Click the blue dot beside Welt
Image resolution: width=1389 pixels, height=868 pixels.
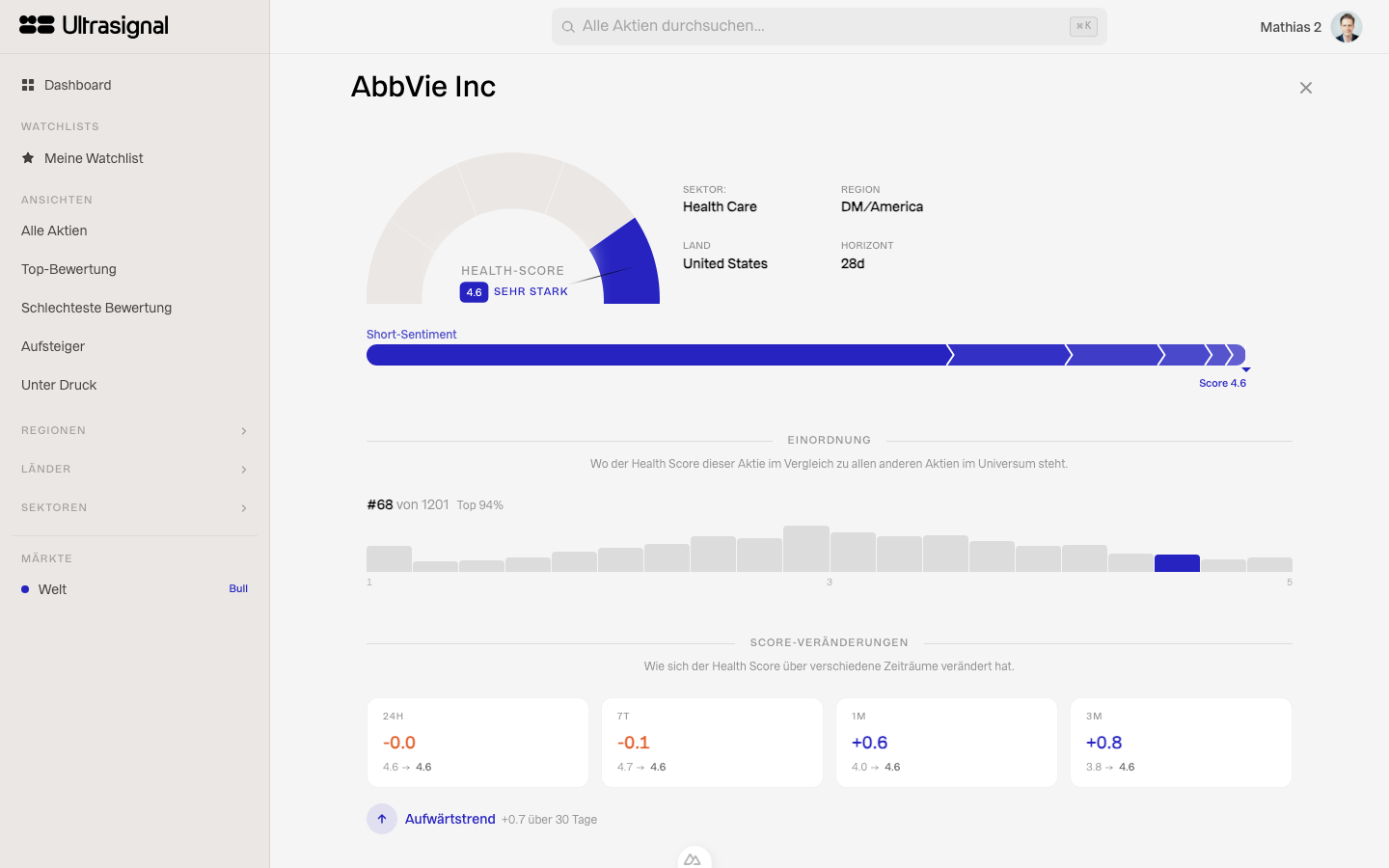[x=25, y=589]
